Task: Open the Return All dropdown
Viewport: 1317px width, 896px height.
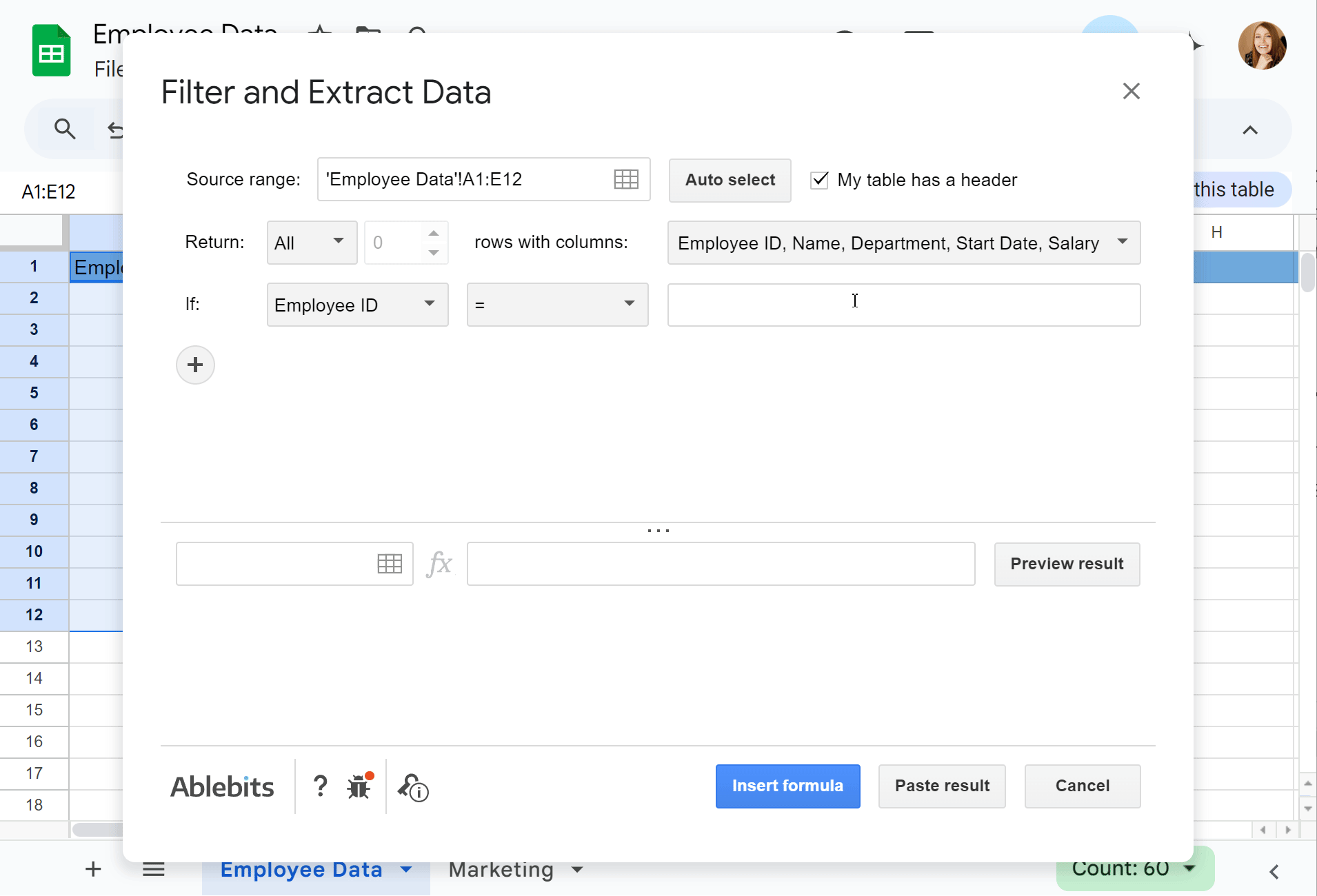Action: [x=312, y=243]
